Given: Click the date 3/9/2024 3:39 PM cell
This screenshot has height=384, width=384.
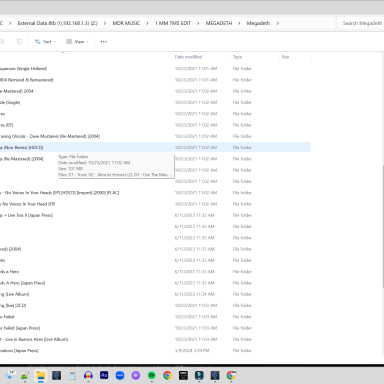Looking at the screenshot, I should pos(192,351).
